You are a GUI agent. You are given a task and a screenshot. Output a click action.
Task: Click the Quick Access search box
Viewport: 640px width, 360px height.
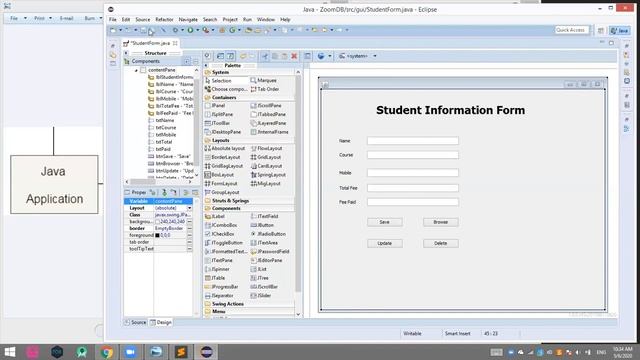coord(572,30)
